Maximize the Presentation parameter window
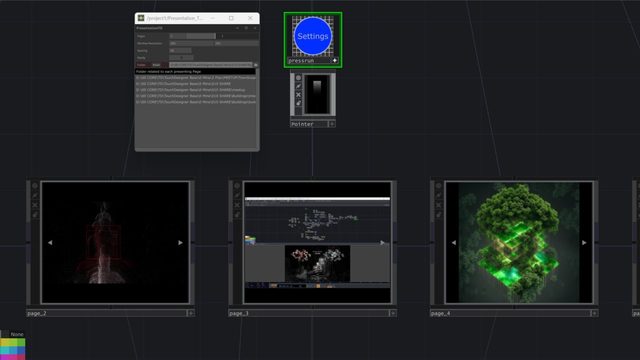 click(231, 18)
